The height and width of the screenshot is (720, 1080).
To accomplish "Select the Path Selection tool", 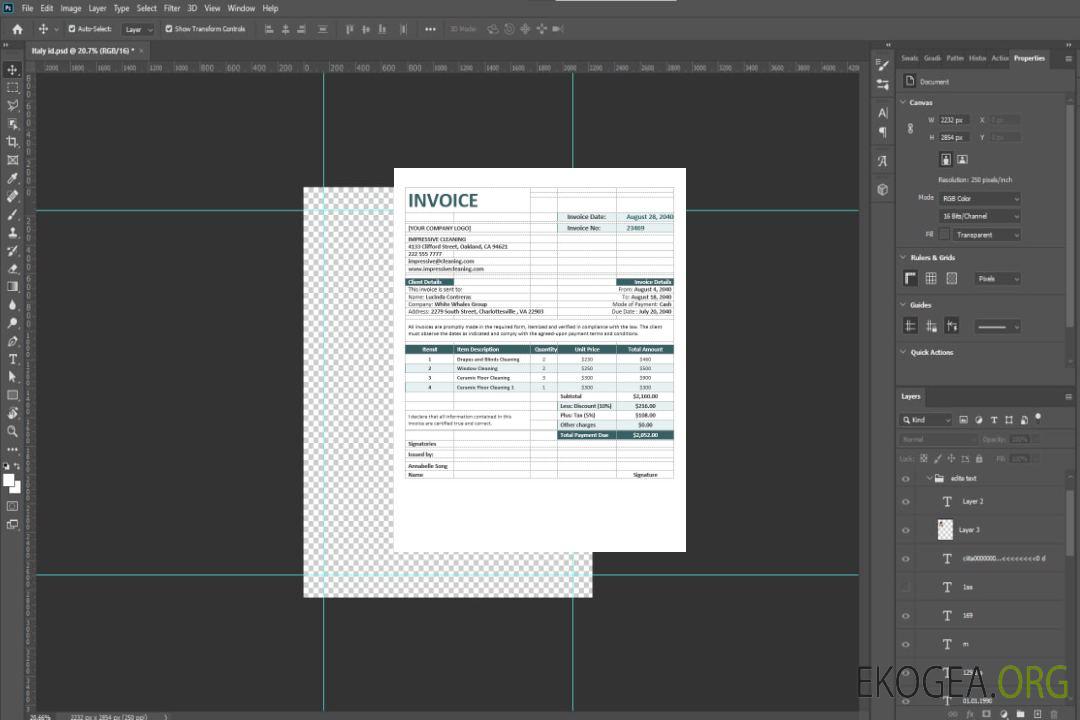I will [x=12, y=377].
